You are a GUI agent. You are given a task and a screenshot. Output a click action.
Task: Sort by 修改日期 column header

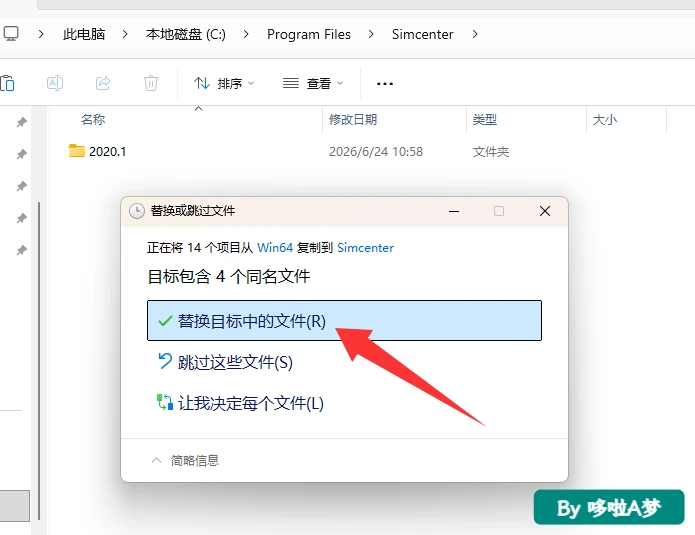tap(353, 119)
